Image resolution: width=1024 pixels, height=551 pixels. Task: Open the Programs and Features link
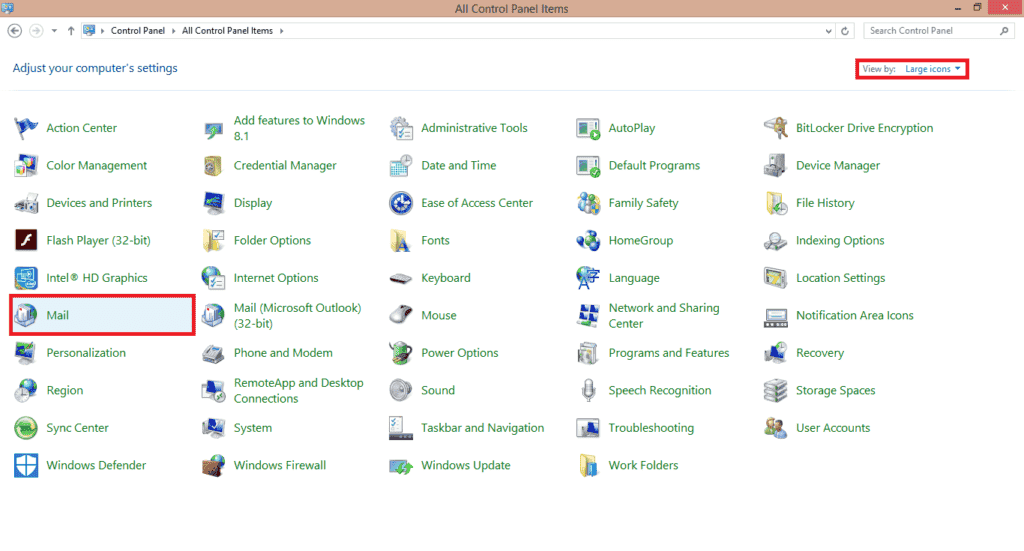click(x=668, y=353)
